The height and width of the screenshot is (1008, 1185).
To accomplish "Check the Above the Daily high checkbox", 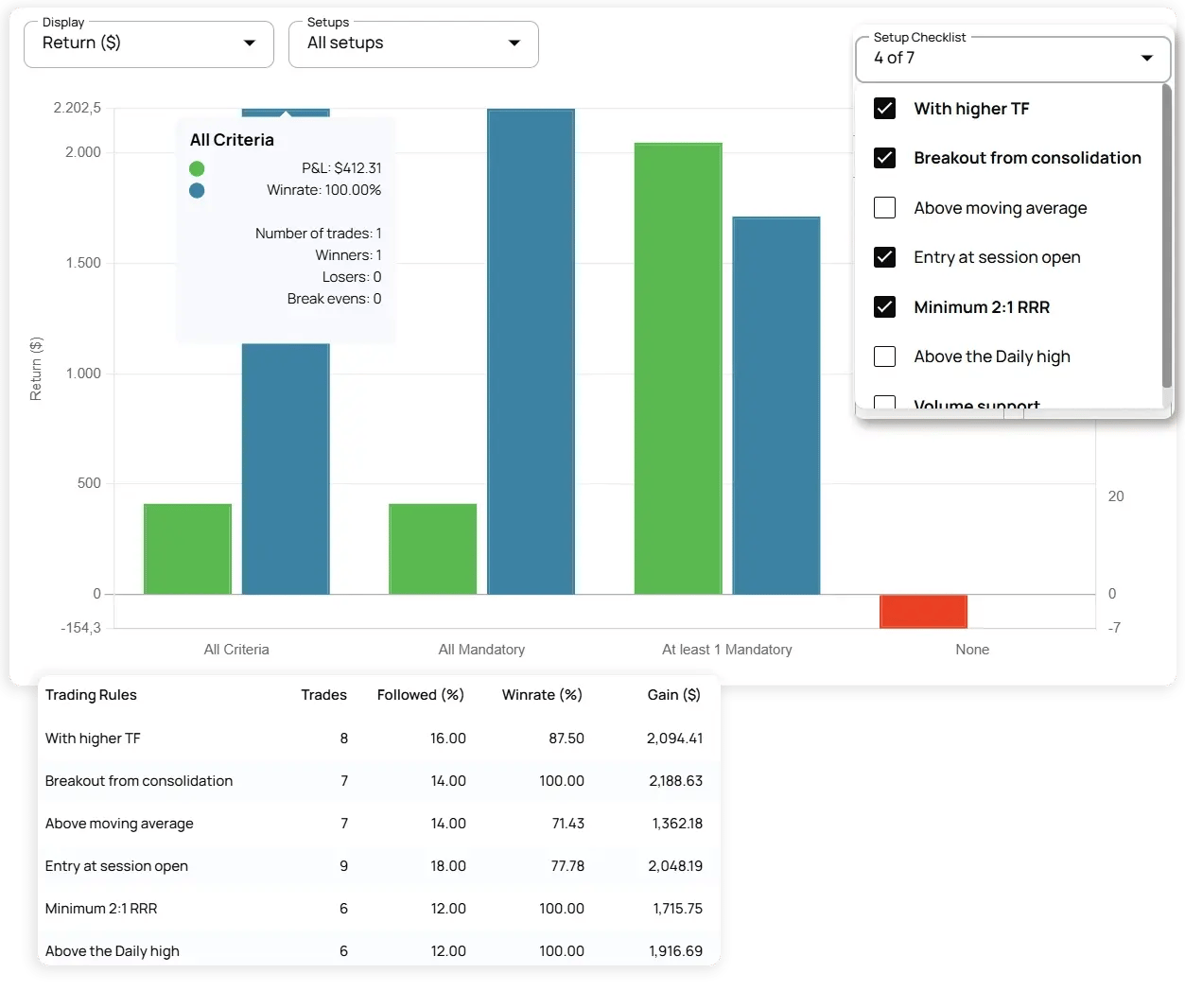I will tap(884, 356).
